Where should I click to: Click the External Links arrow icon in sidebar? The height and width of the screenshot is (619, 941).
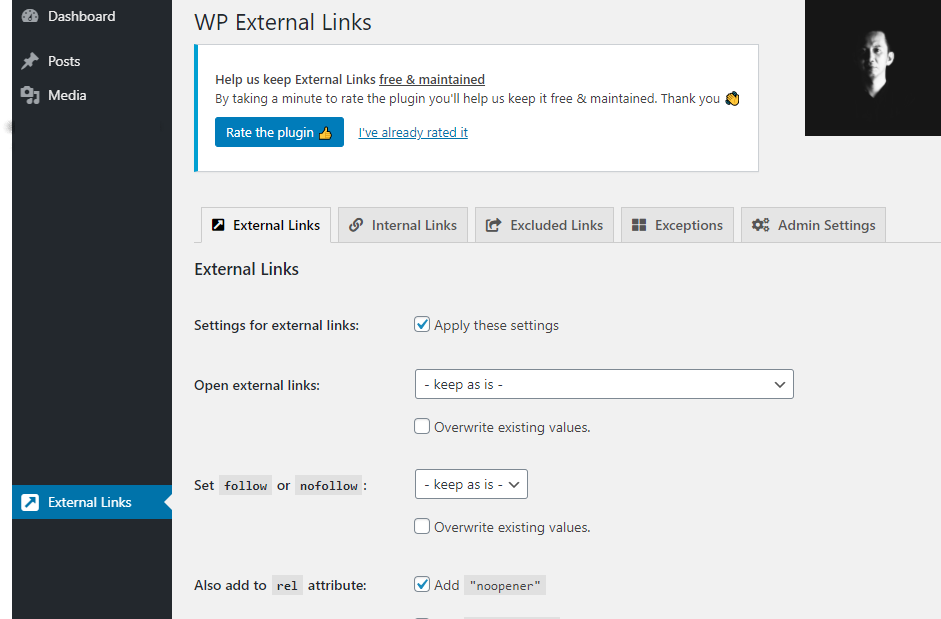pyautogui.click(x=30, y=502)
